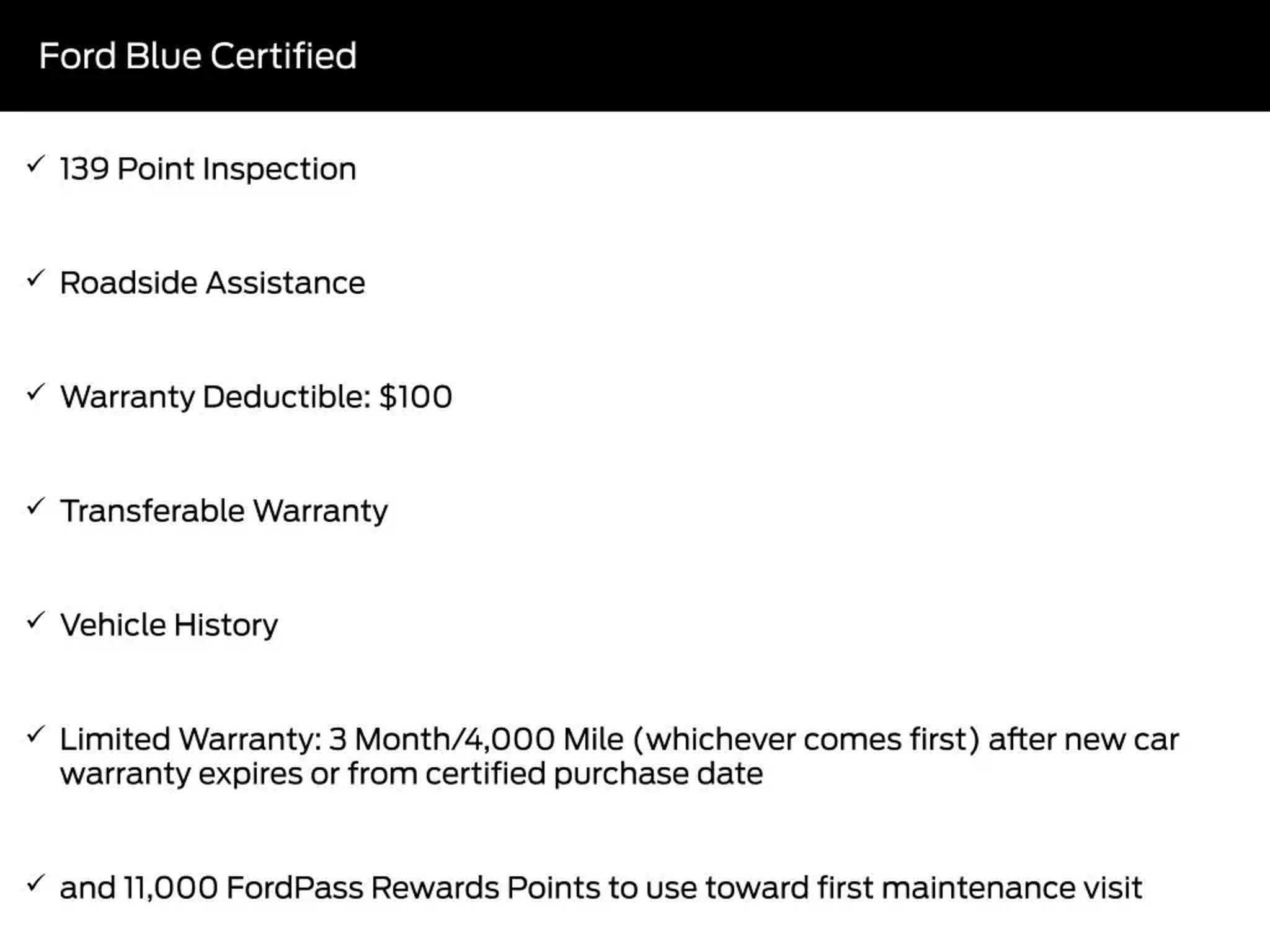1270x952 pixels.
Task: Click the checkmark next to Roadside Assistance
Action: click(36, 279)
